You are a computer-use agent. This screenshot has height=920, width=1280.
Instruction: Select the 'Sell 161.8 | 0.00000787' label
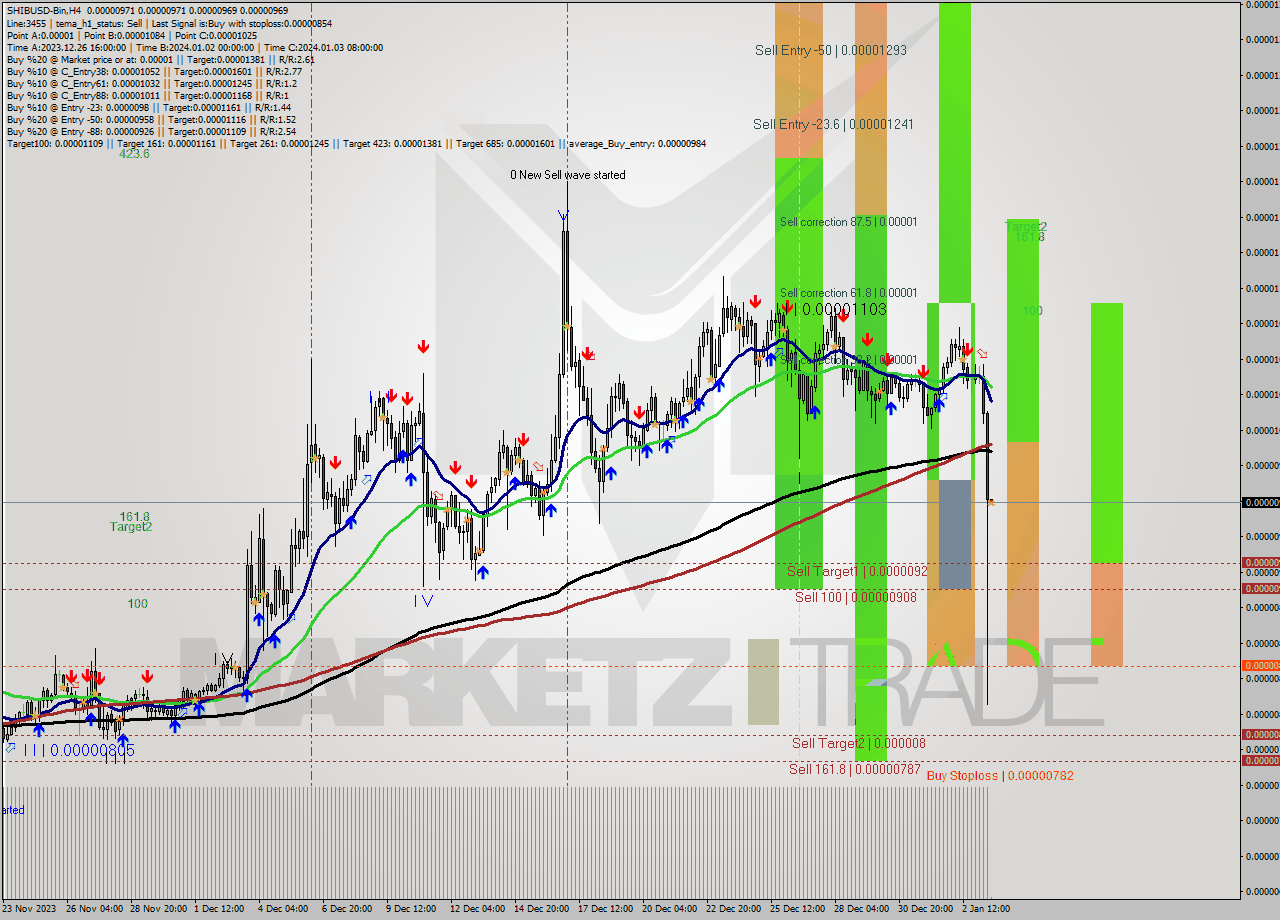(855, 769)
